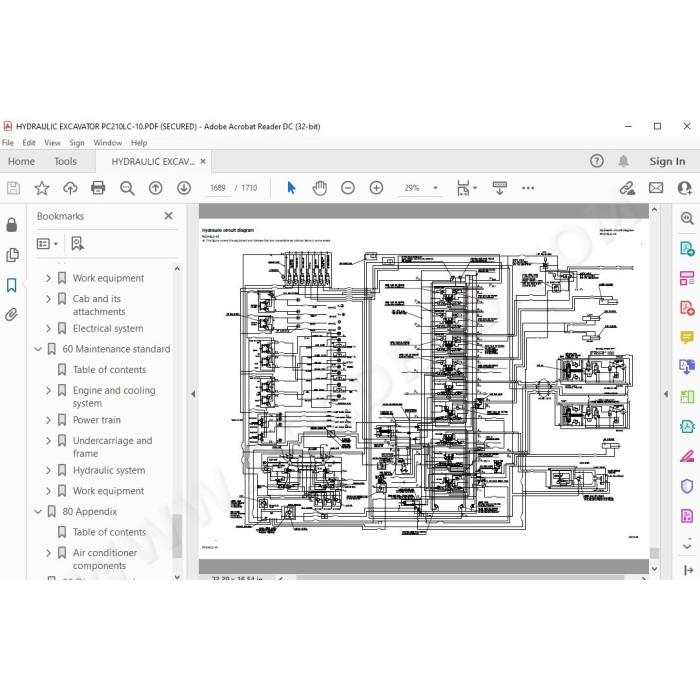
Task: Open the zoom level dropdown
Action: point(436,188)
